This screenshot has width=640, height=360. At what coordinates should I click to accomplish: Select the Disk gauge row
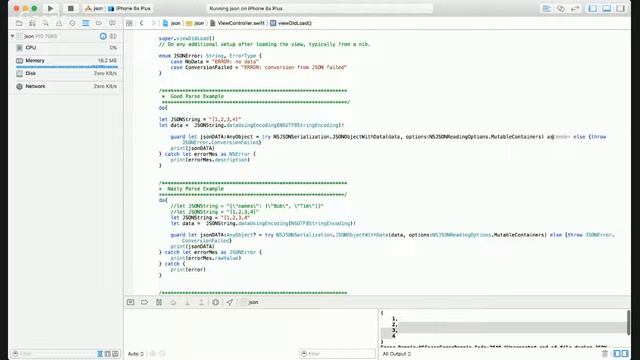coord(66,73)
